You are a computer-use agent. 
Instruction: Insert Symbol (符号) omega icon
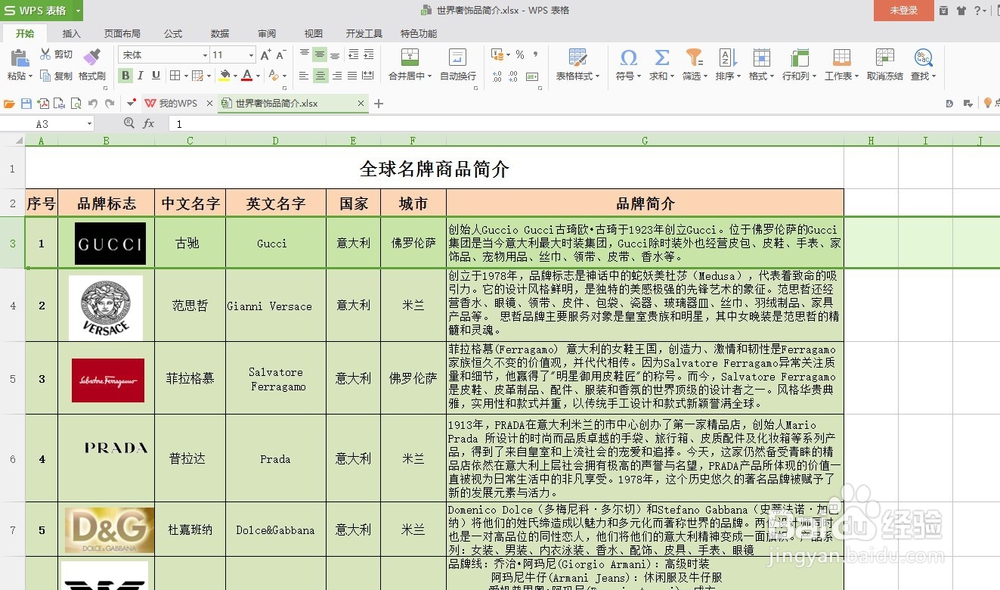point(628,57)
